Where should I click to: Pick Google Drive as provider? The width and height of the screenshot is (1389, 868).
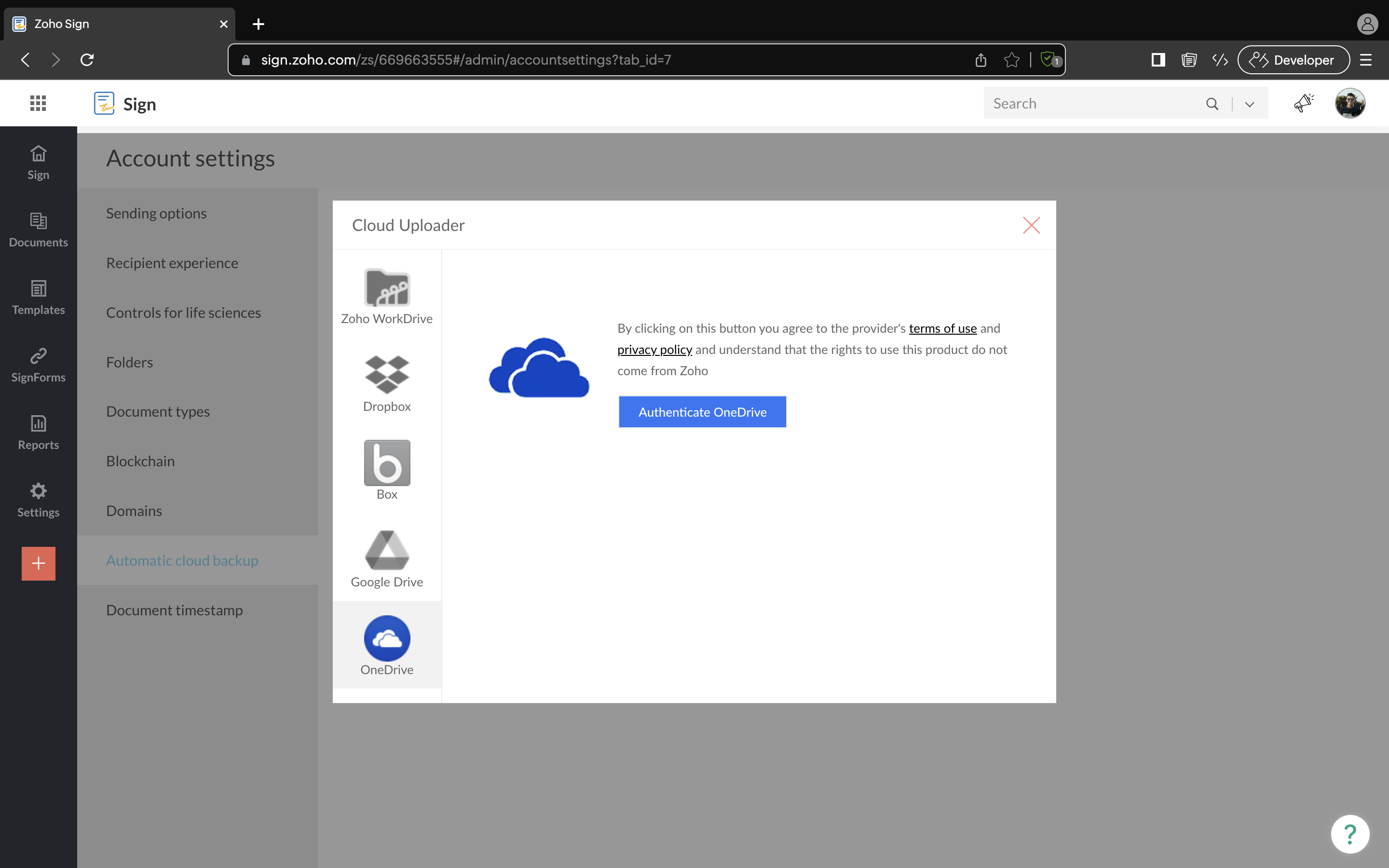387,558
